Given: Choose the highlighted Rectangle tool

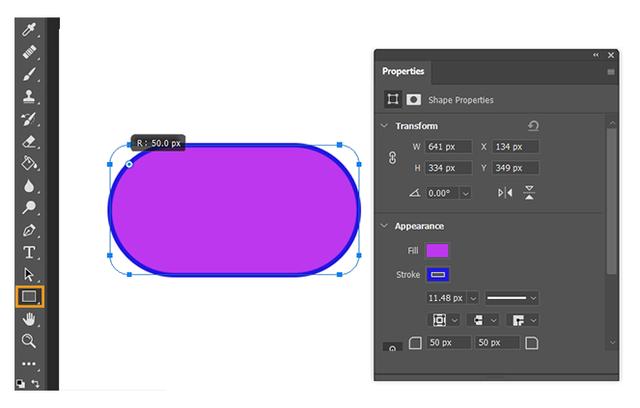Looking at the screenshot, I should (x=29, y=297).
